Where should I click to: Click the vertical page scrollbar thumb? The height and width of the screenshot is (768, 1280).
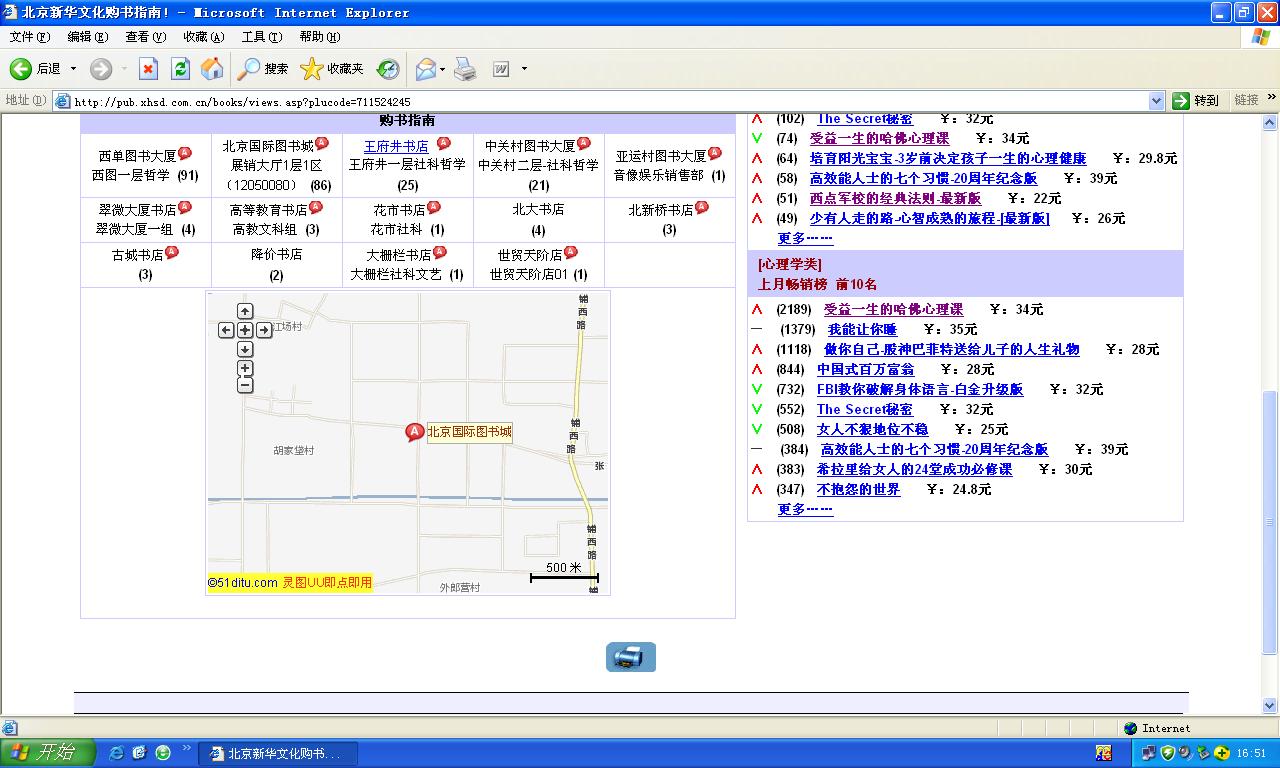pyautogui.click(x=1271, y=522)
